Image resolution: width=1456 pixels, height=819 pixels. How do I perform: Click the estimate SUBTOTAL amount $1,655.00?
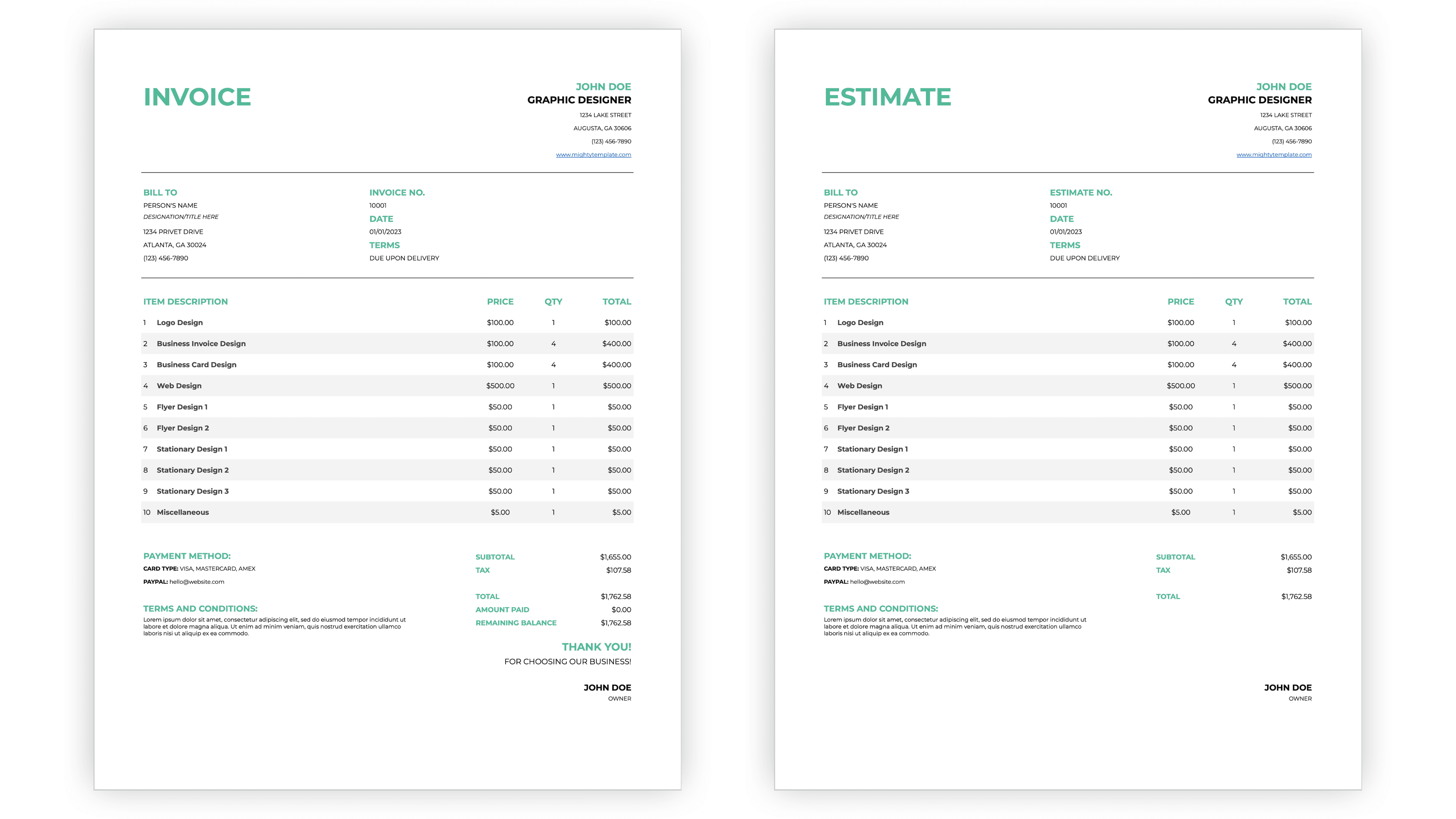[x=1295, y=557]
